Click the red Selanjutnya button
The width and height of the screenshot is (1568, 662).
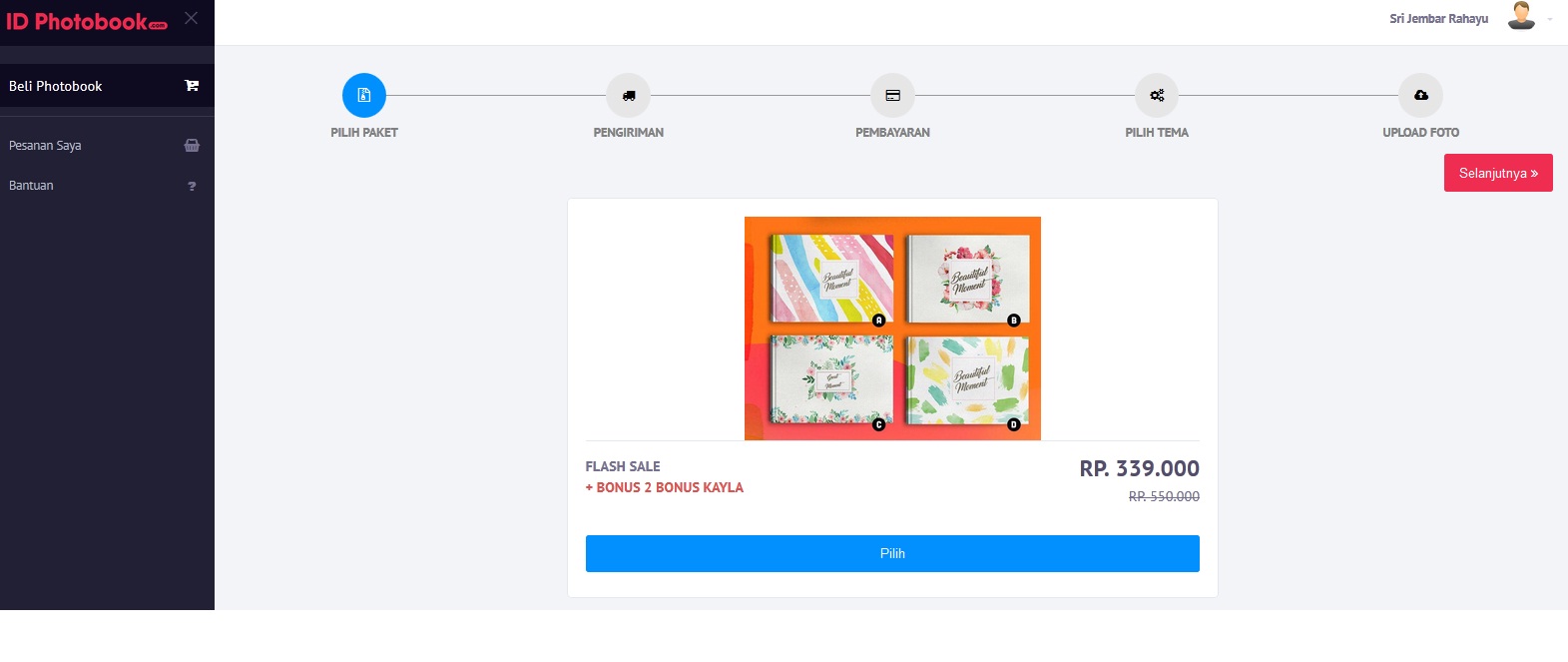(x=1498, y=173)
